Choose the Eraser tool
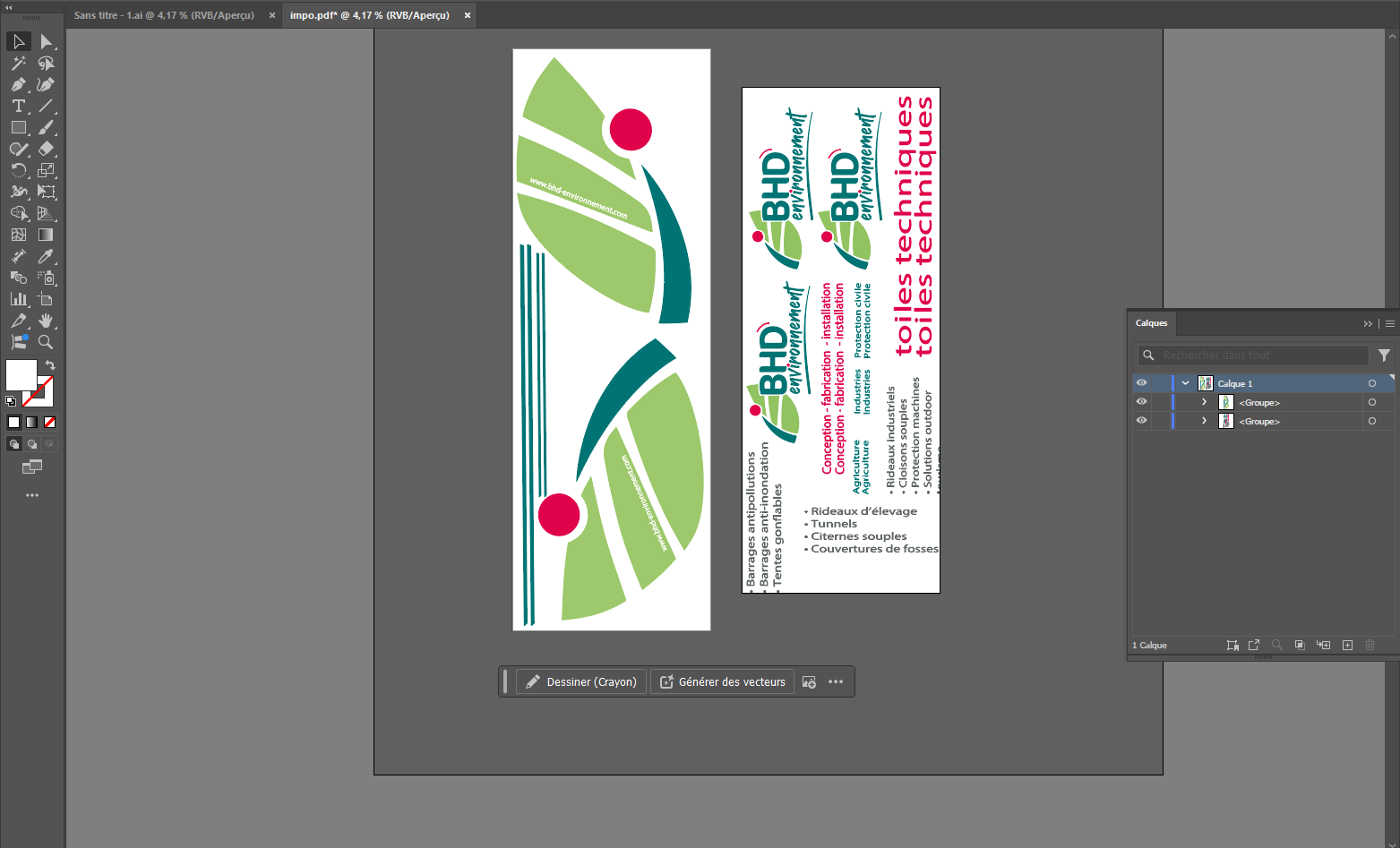This screenshot has height=848, width=1400. (x=46, y=149)
